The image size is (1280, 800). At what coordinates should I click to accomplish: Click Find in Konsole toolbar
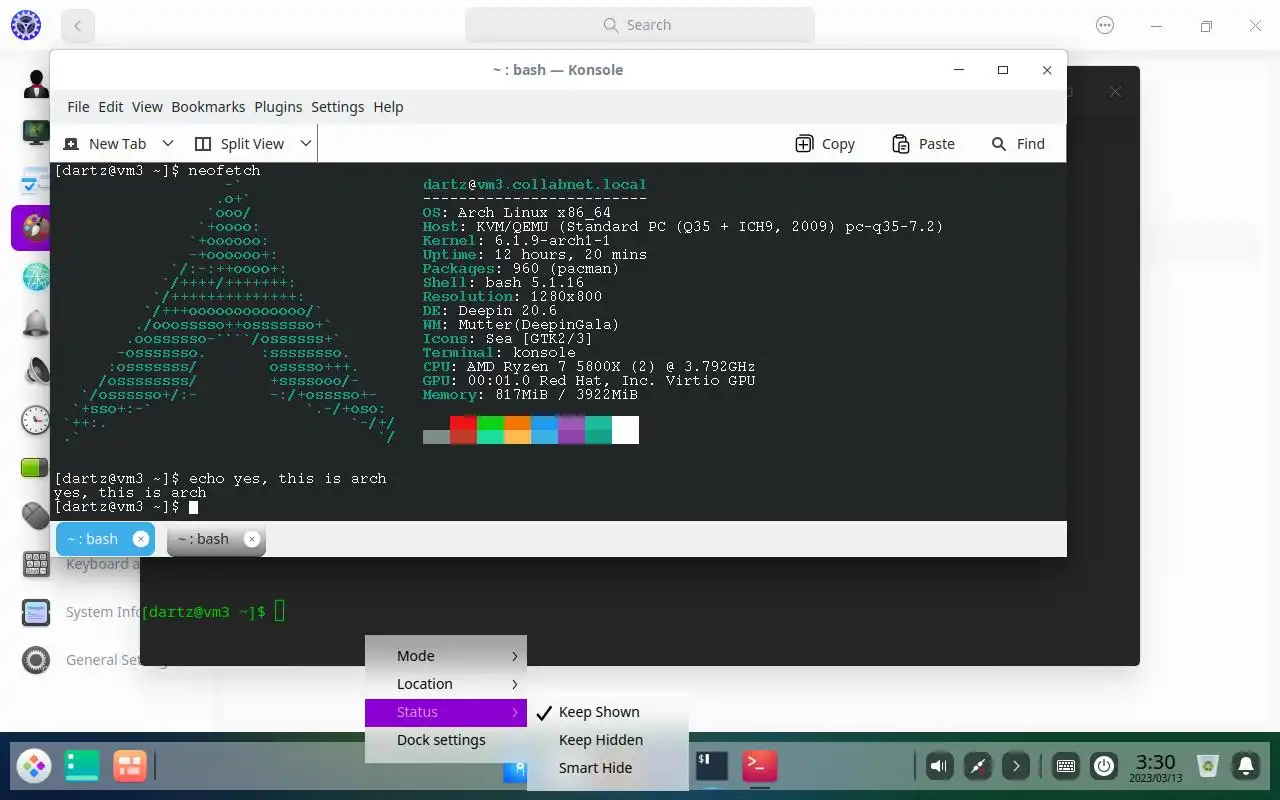[1018, 144]
